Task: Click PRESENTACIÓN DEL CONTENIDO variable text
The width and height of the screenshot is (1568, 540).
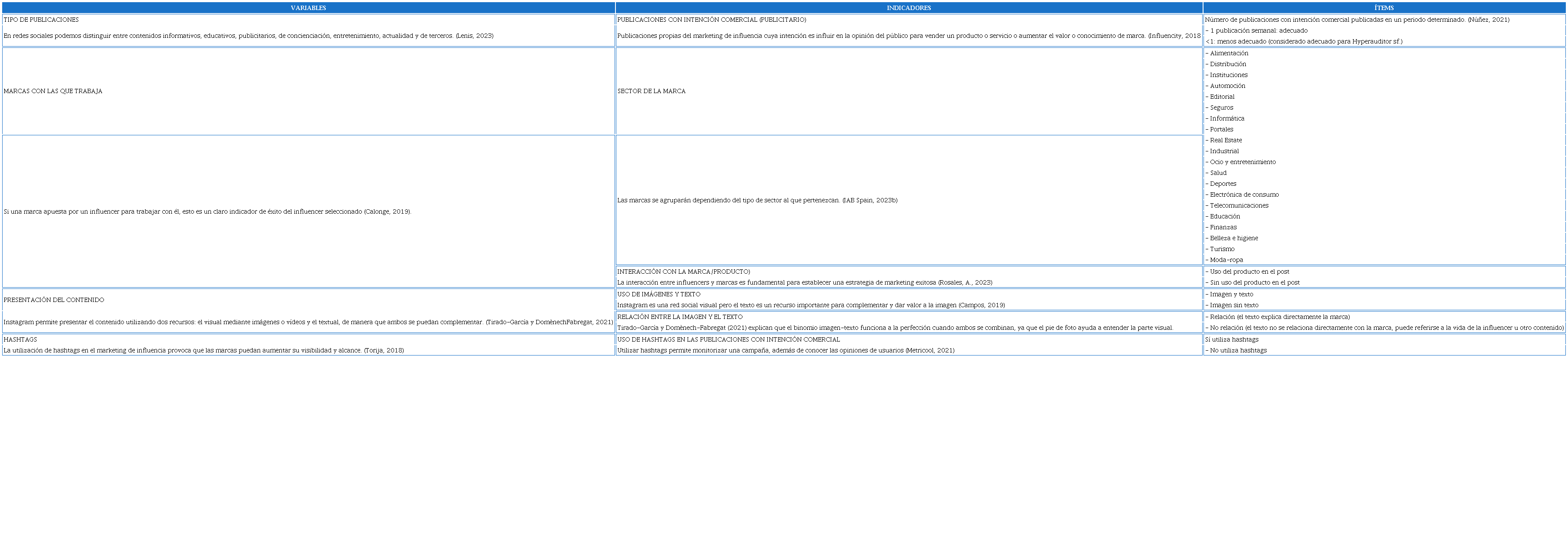Action: tap(54, 300)
